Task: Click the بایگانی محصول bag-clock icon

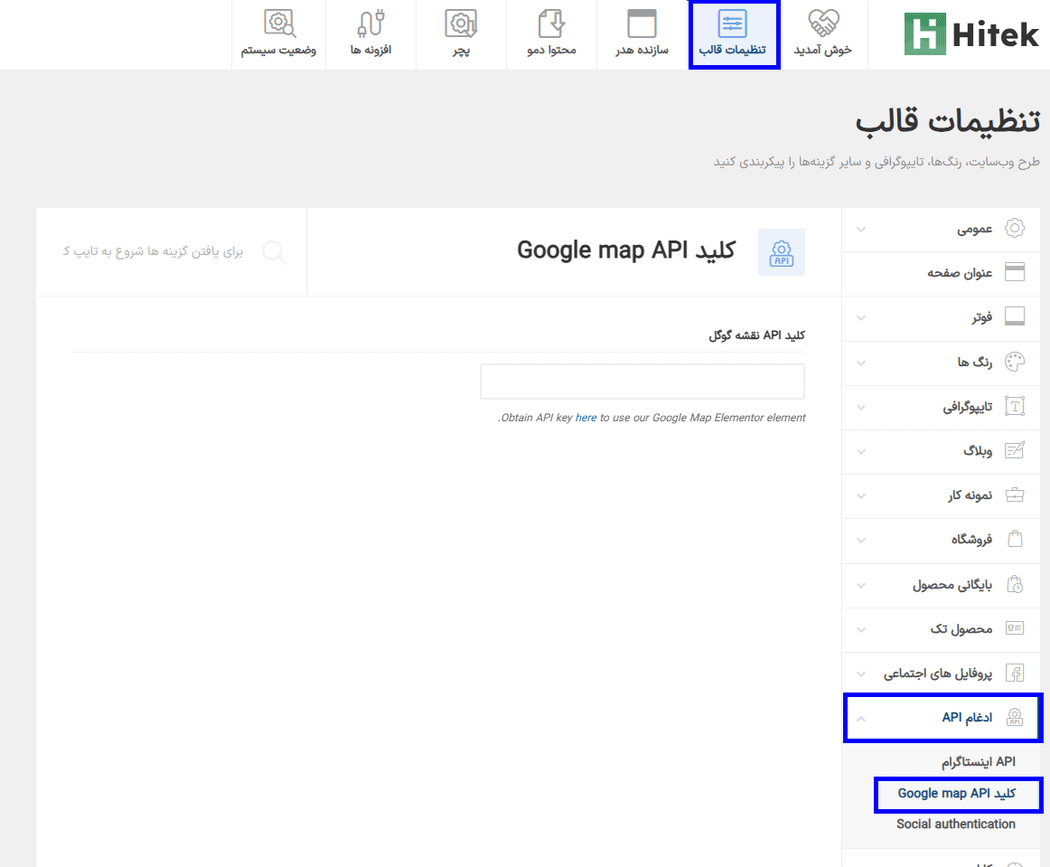Action: (x=1015, y=584)
